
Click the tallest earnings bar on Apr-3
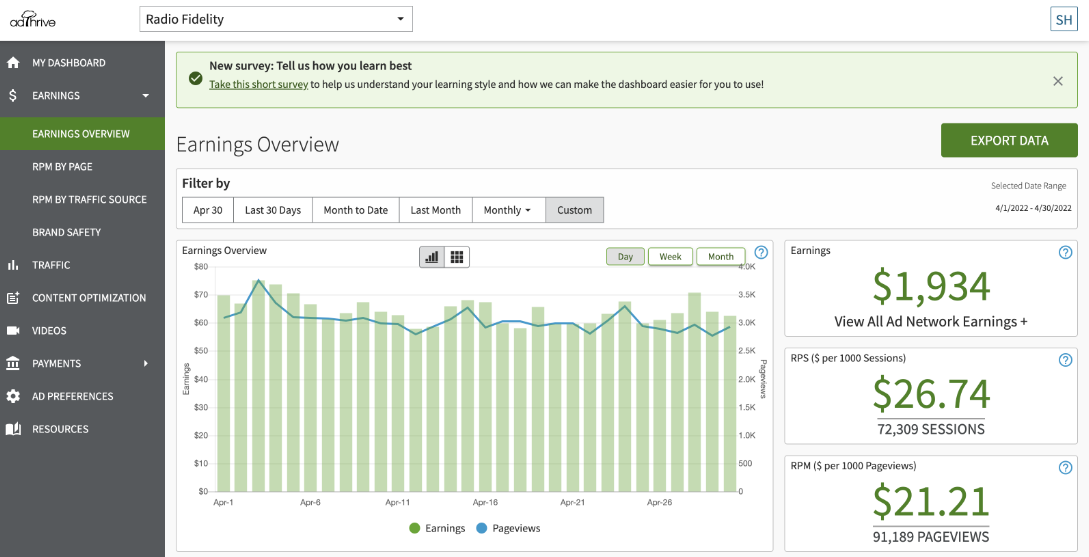coord(258,385)
